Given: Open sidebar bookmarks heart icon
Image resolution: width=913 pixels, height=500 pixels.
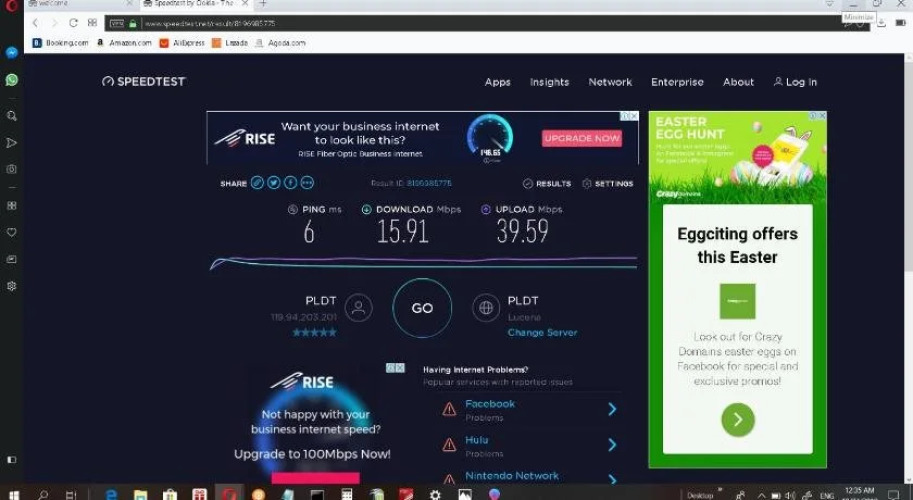Looking at the screenshot, I should pos(12,232).
